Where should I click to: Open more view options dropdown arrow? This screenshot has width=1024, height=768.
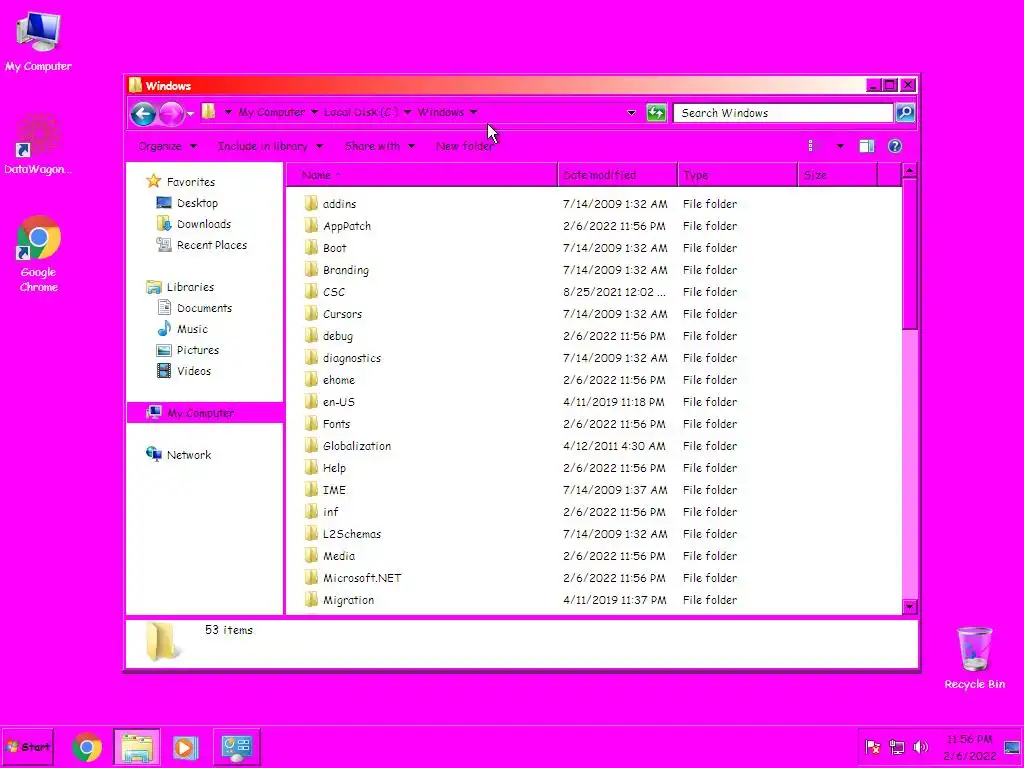point(840,146)
